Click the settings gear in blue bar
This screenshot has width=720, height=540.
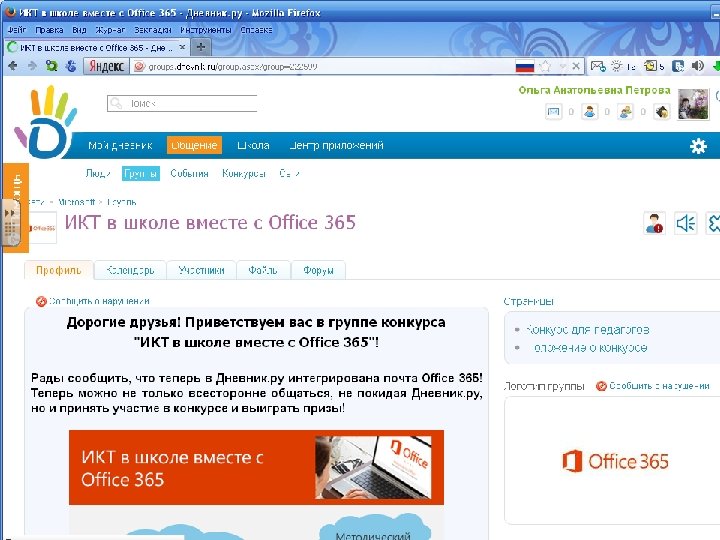[698, 146]
